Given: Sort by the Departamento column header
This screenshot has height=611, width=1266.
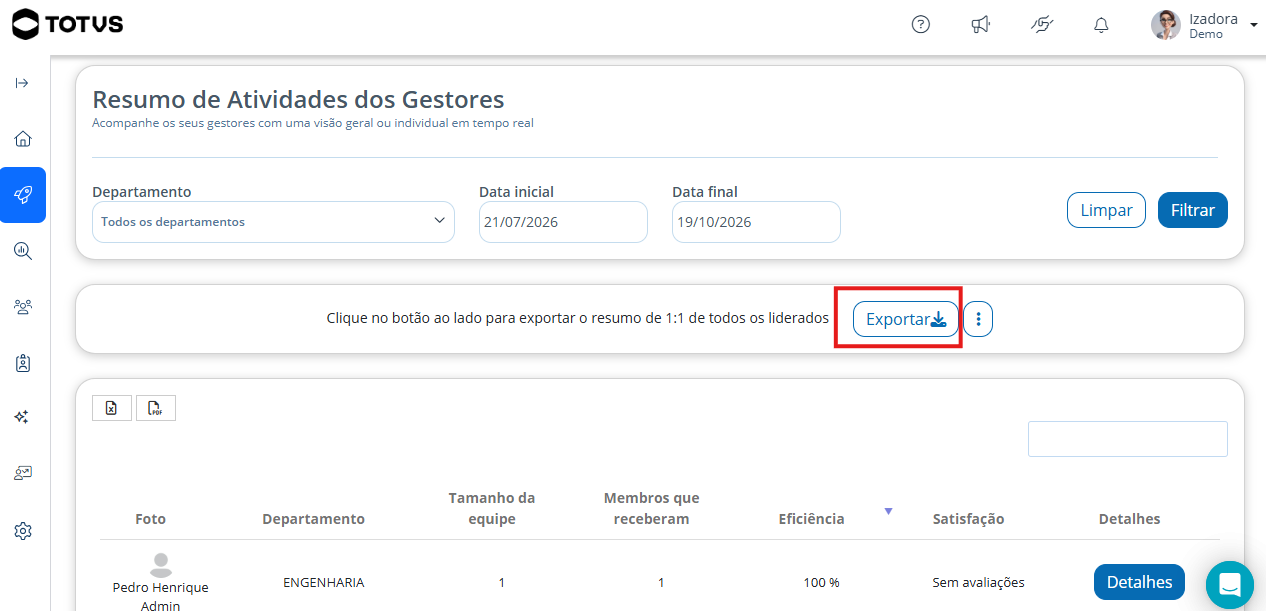Looking at the screenshot, I should tap(313, 519).
